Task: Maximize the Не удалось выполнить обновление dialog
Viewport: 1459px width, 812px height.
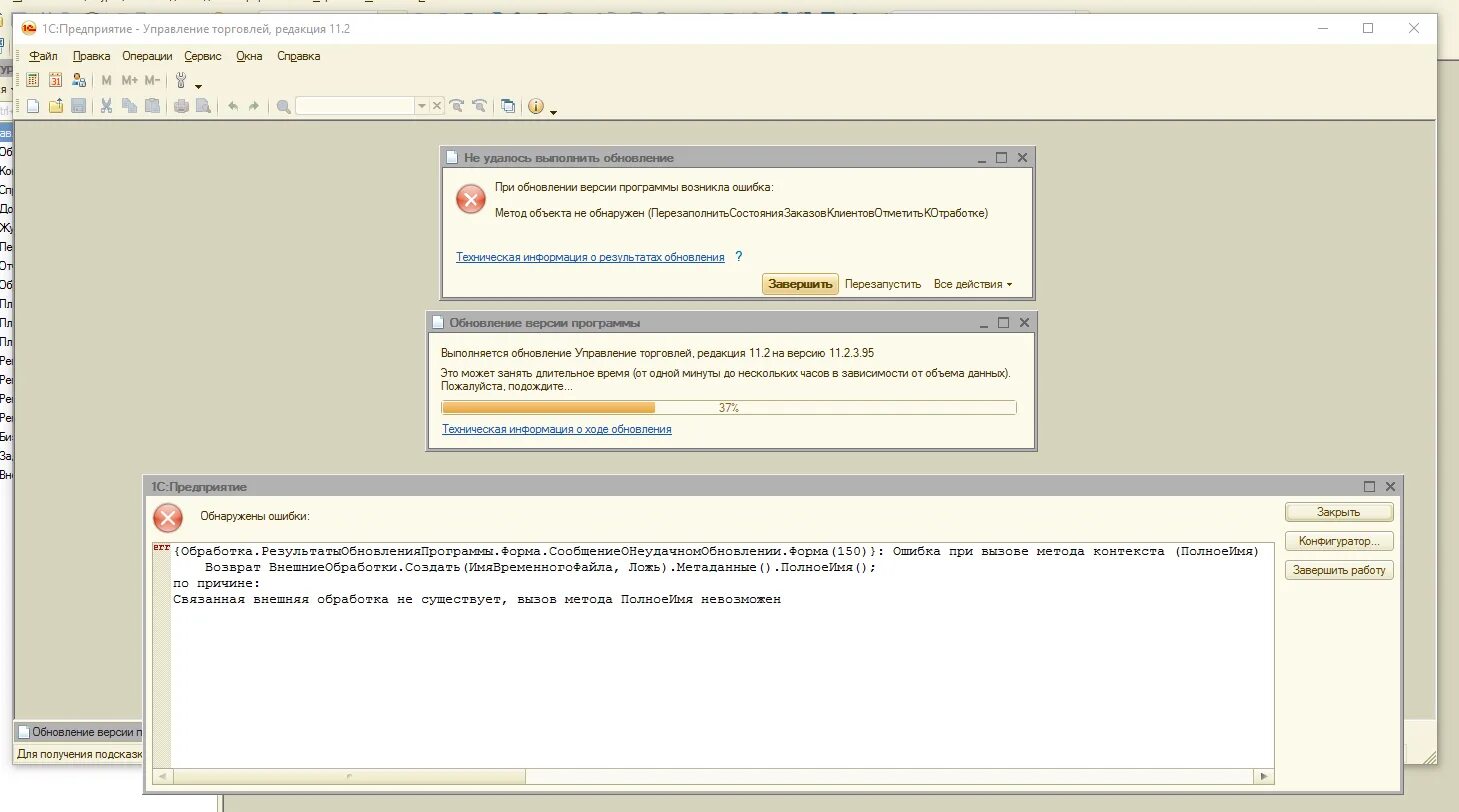Action: [1001, 158]
